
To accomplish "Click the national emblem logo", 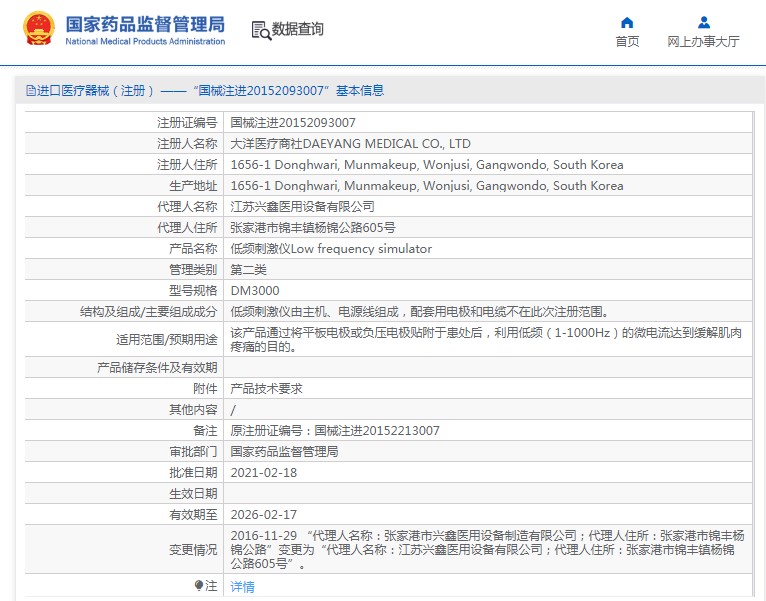I will tap(39, 28).
